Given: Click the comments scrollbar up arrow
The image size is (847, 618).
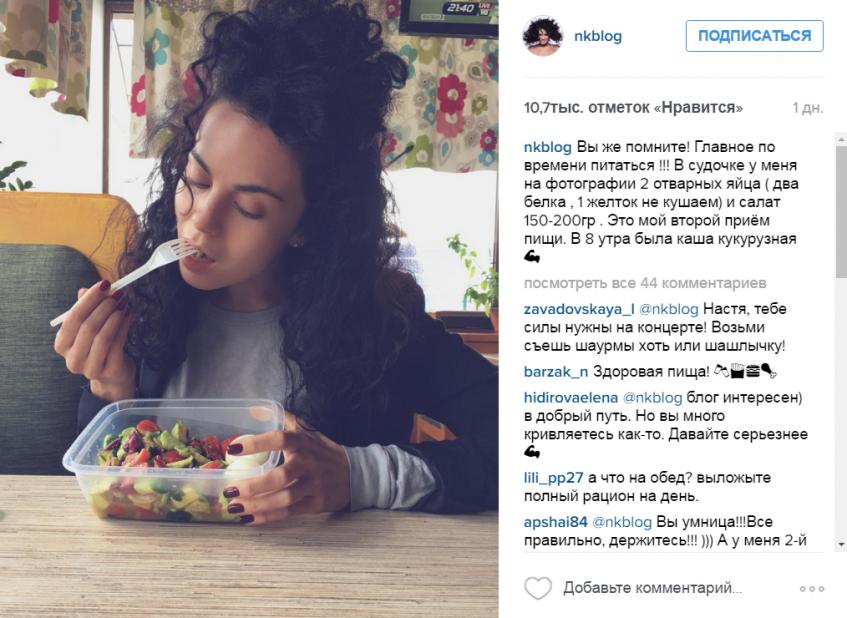Looking at the screenshot, I should 841,139.
